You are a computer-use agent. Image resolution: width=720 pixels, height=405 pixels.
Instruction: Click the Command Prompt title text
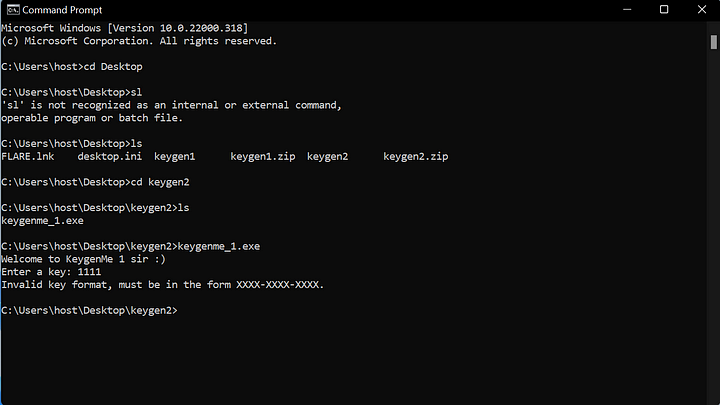pyautogui.click(x=62, y=10)
